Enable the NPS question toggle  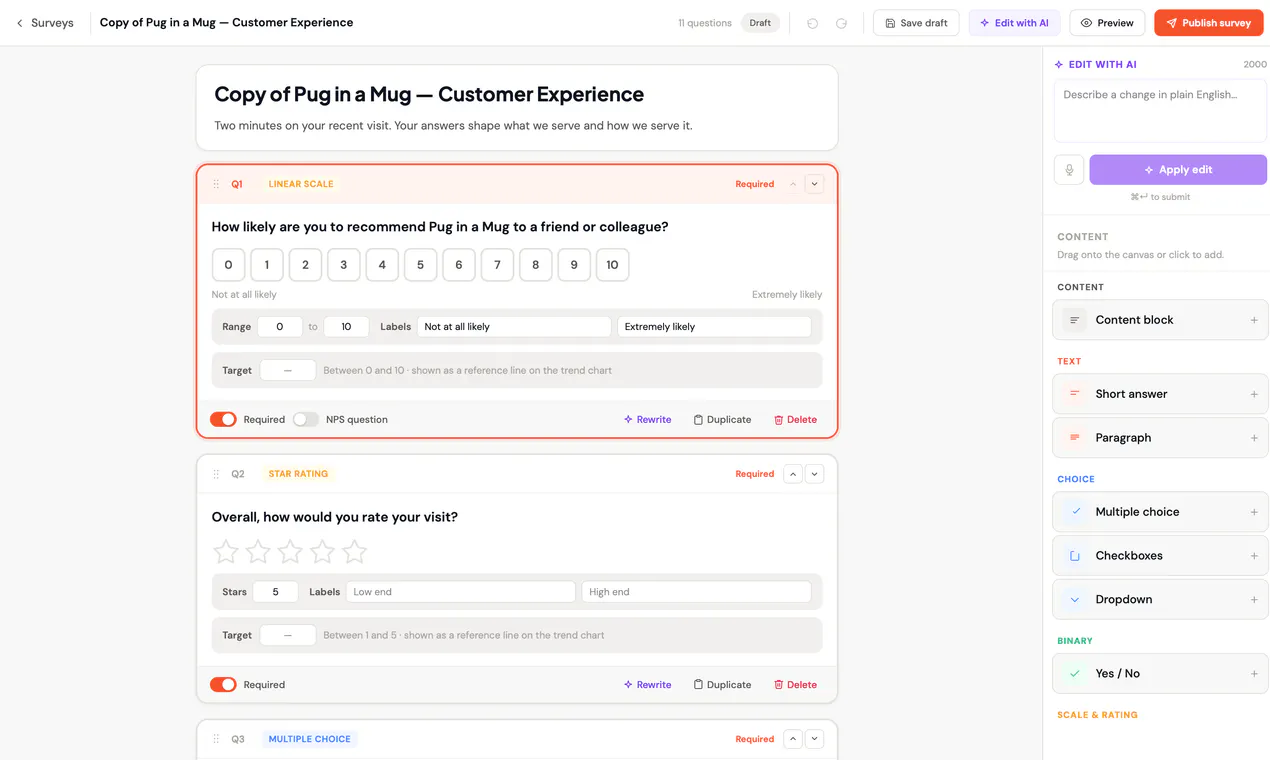pyautogui.click(x=306, y=420)
